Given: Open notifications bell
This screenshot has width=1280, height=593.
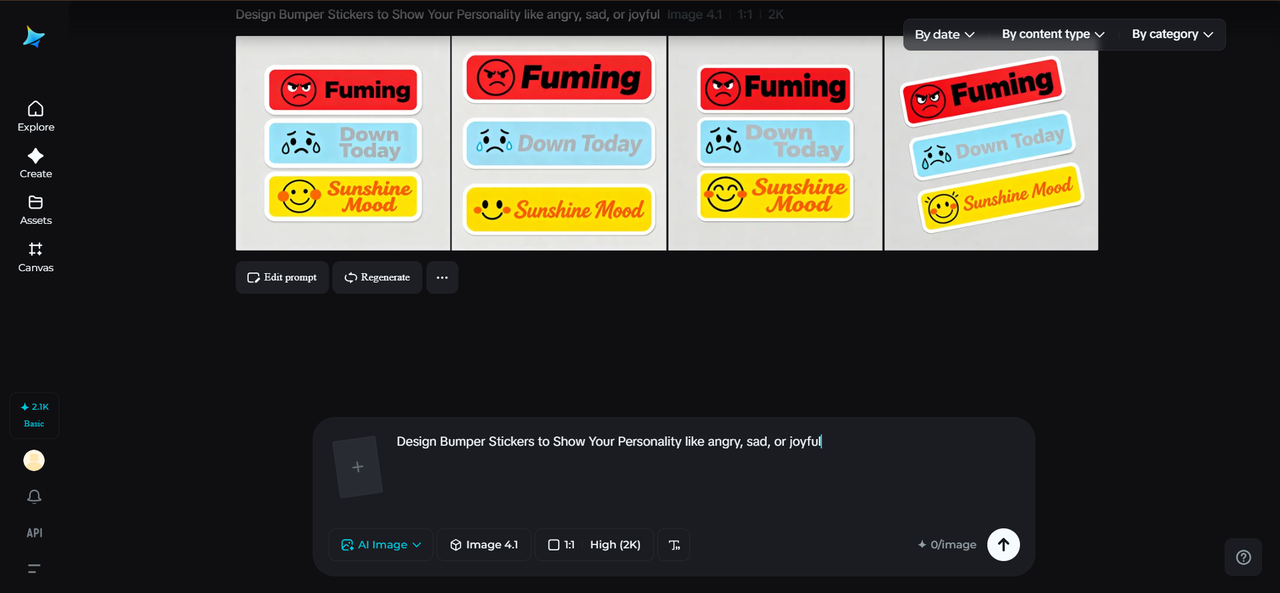Looking at the screenshot, I should 34,497.
